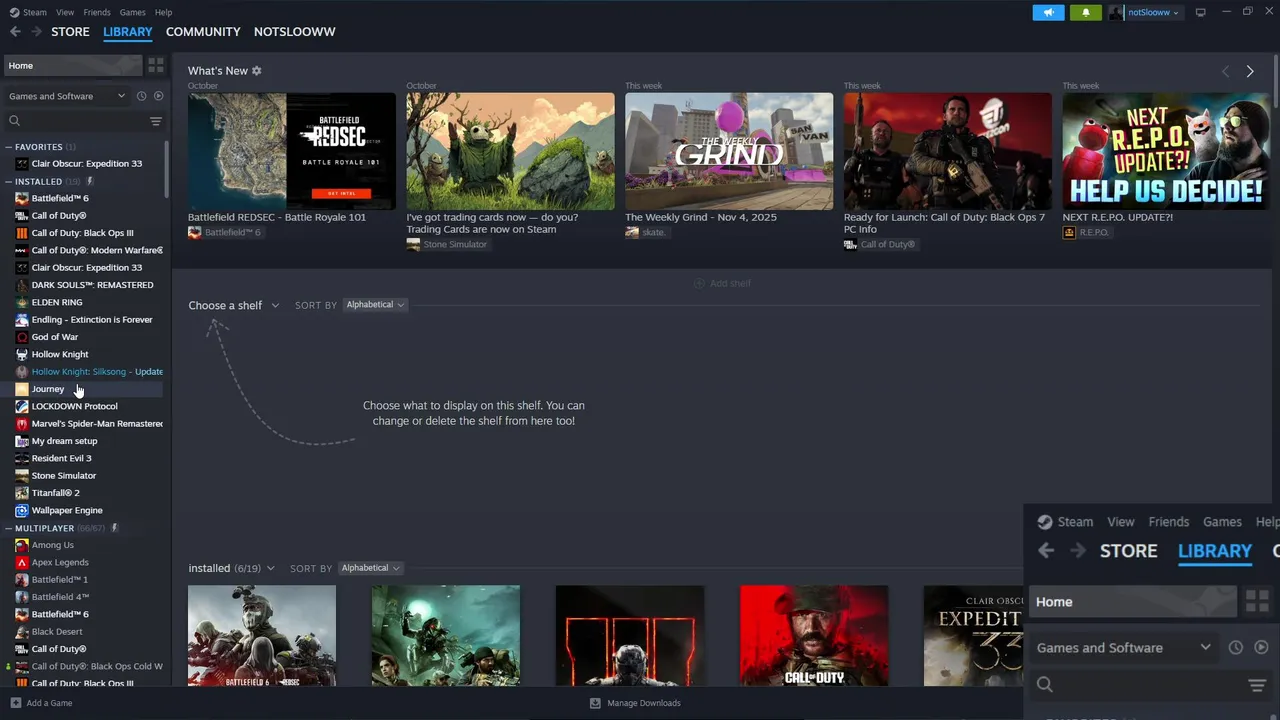Open the Games menu in the main top menu bar
This screenshot has width=1280, height=720.
pos(132,12)
